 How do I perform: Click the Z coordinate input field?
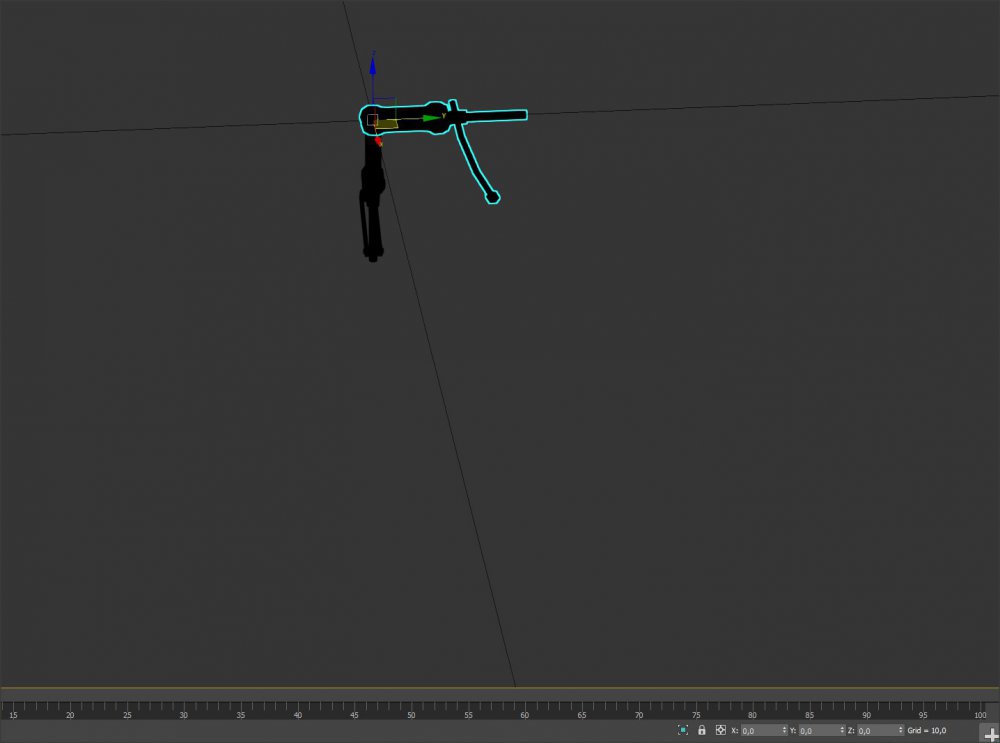tap(876, 731)
